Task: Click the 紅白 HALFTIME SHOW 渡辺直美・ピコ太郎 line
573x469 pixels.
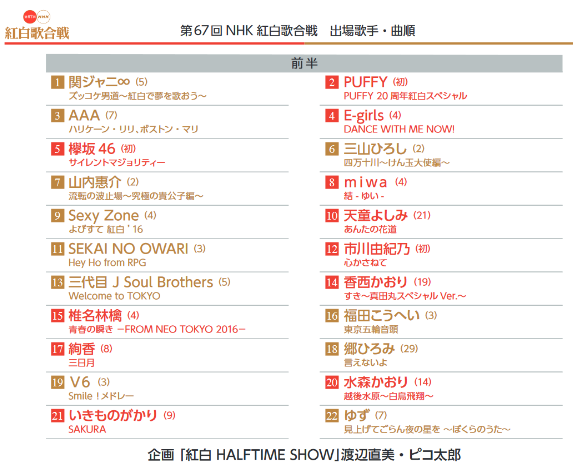Action: 304,455
